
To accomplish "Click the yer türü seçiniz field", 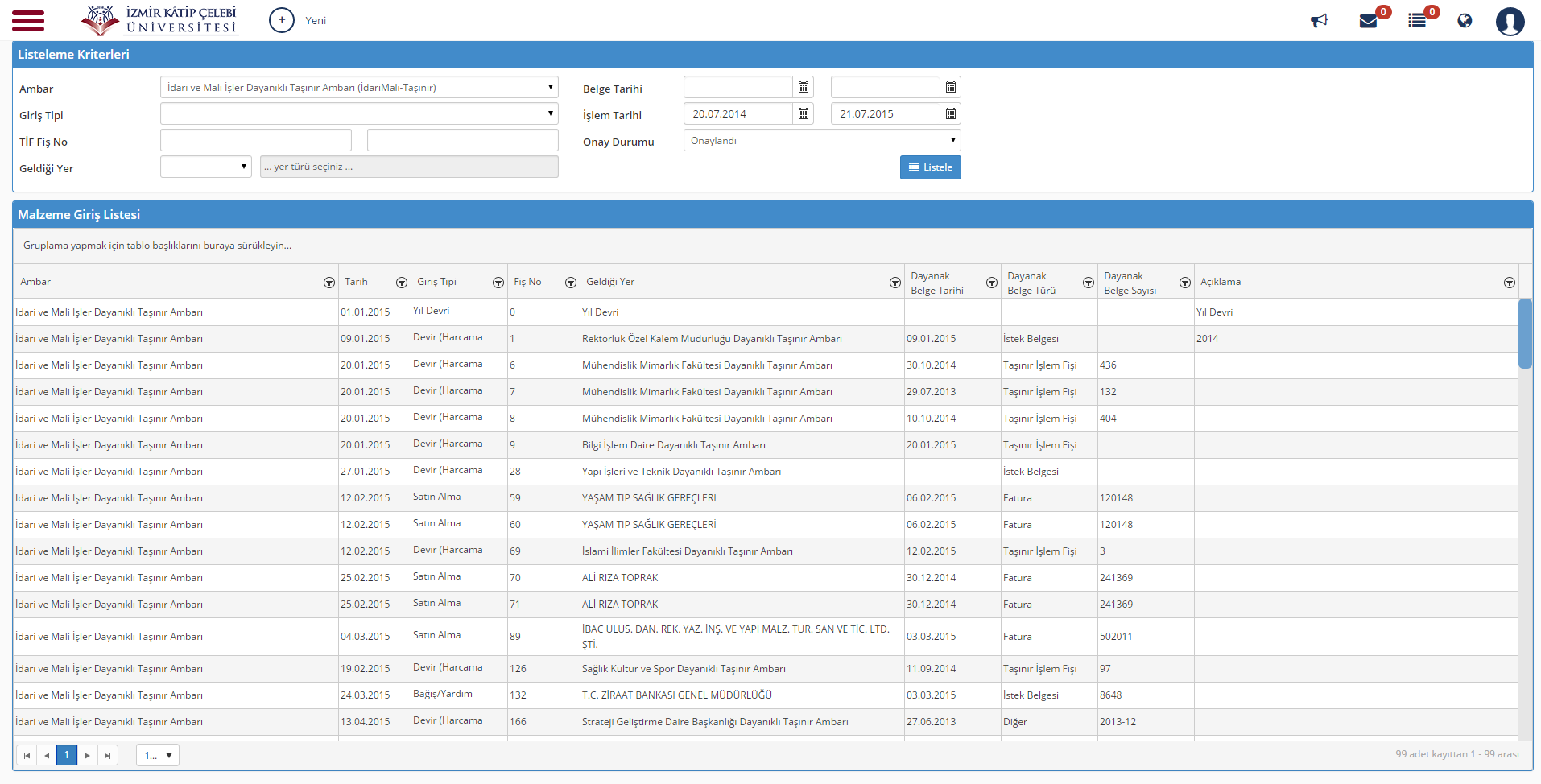I will tap(409, 167).
